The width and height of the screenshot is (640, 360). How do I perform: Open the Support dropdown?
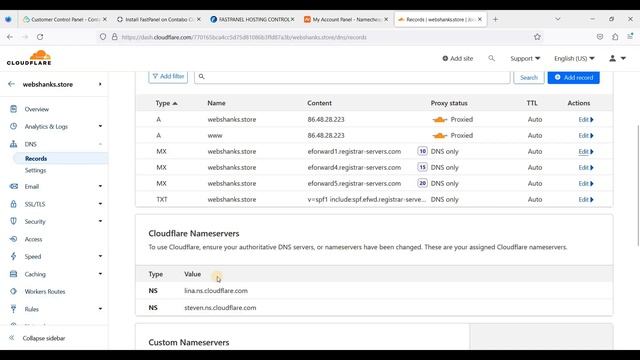525,58
